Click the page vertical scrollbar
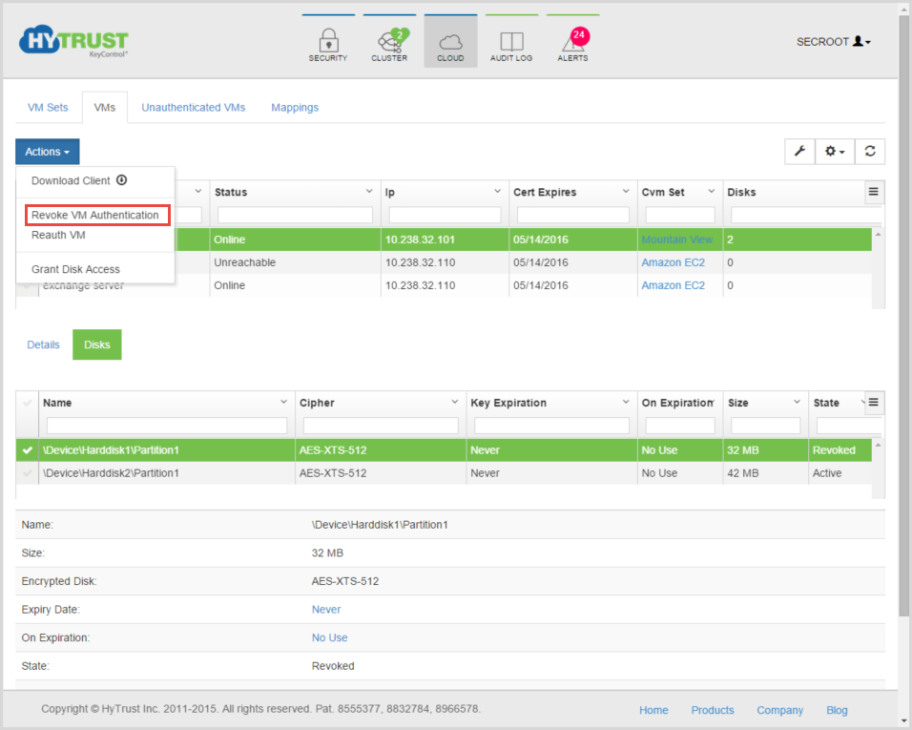This screenshot has width=912, height=730. [x=903, y=314]
